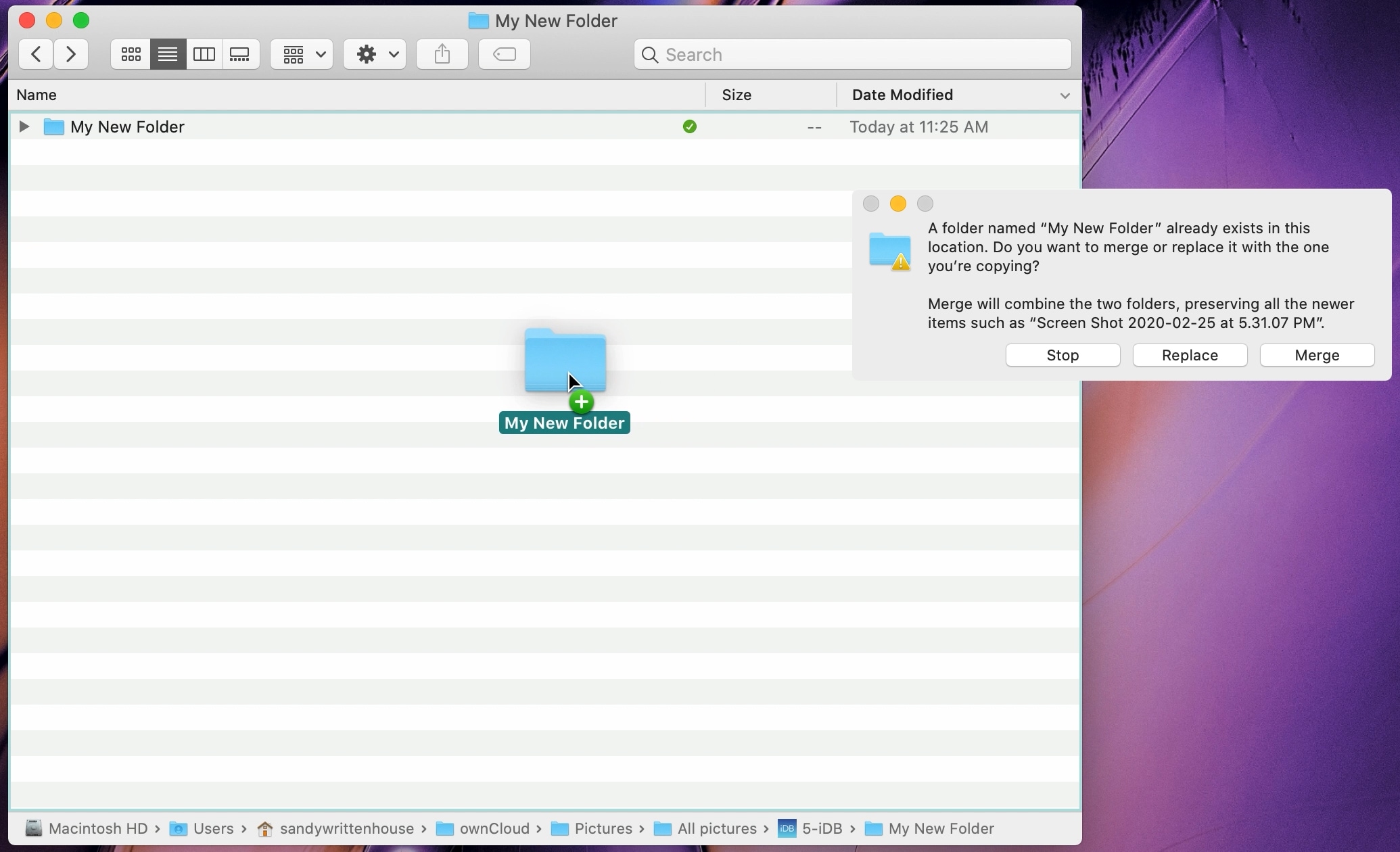1400x852 pixels.
Task: Click the tag/label icon in toolbar
Action: coord(507,54)
